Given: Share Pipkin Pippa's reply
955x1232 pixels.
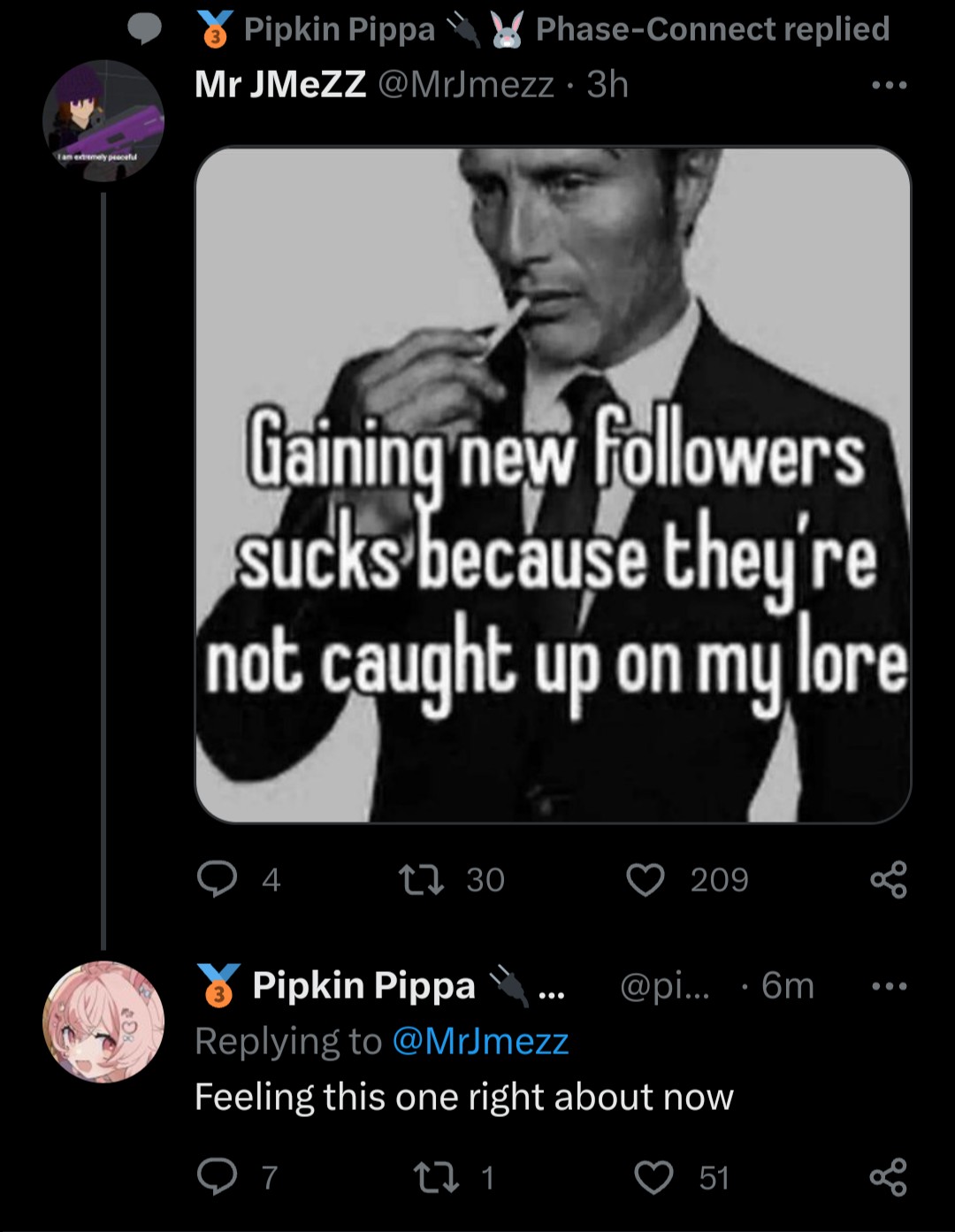Looking at the screenshot, I should click(x=888, y=1177).
